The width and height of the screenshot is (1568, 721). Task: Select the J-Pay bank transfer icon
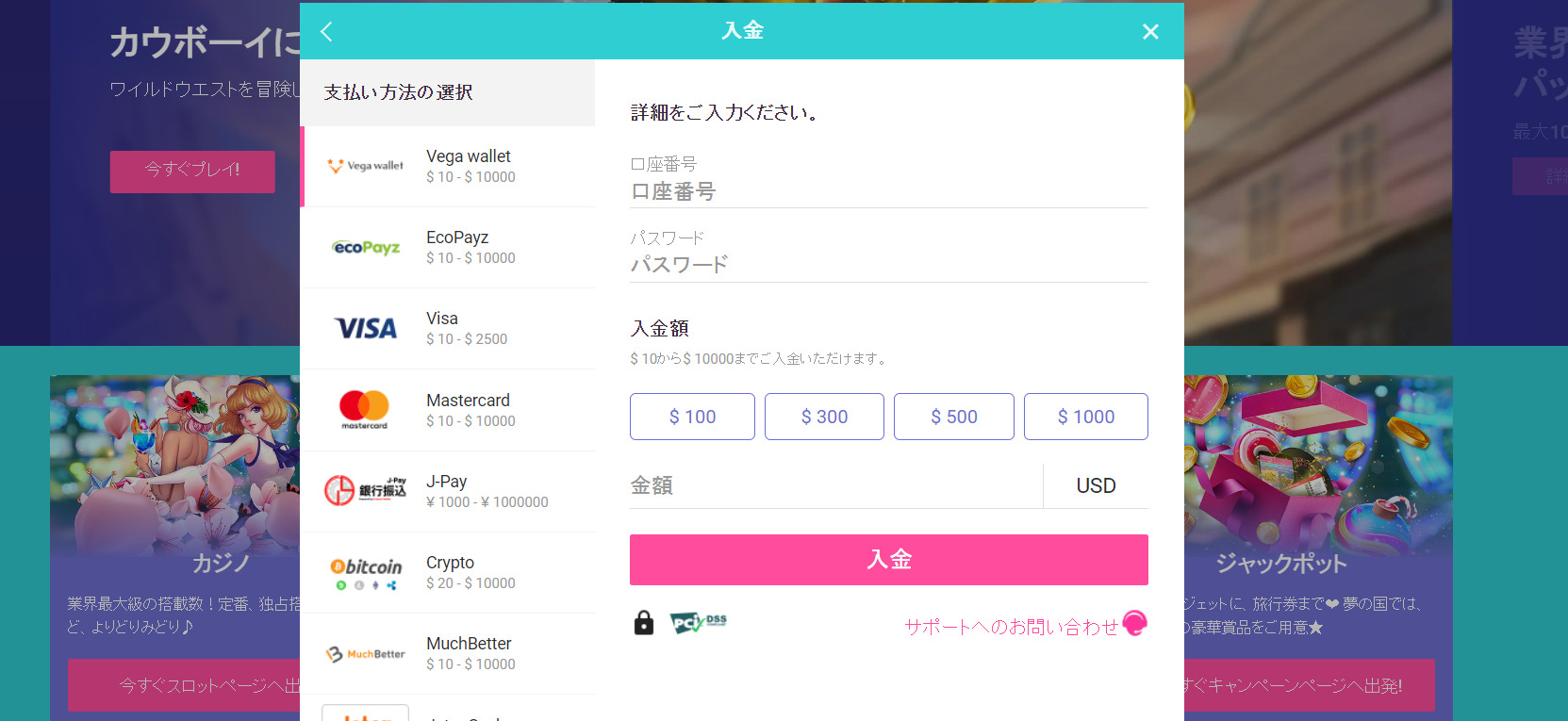pyautogui.click(x=366, y=490)
